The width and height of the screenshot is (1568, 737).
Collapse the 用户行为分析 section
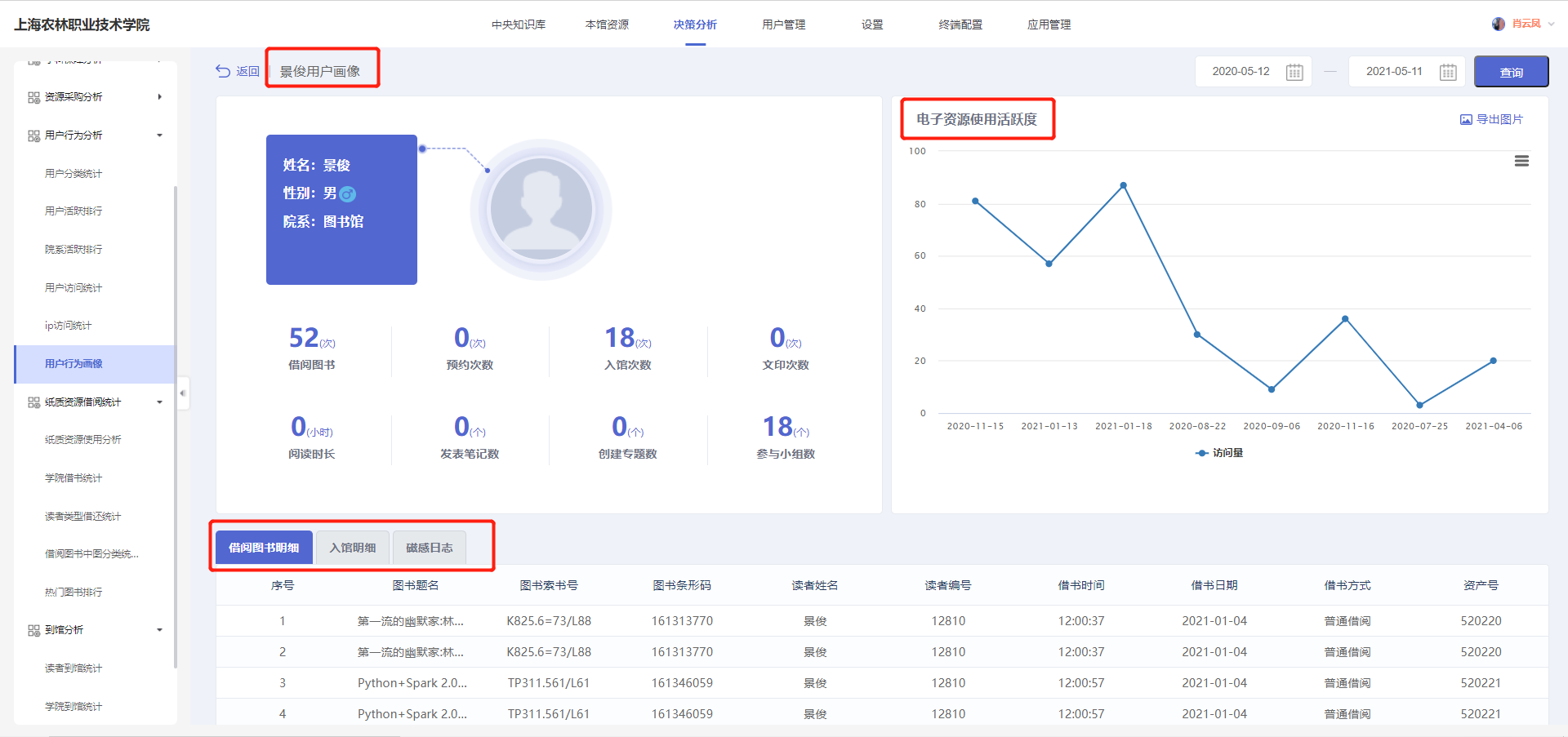coord(159,135)
